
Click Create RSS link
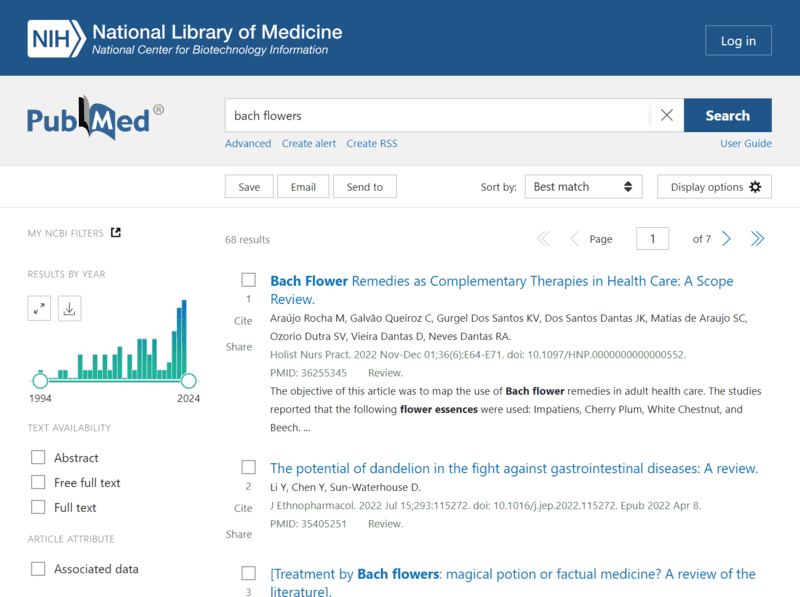(372, 143)
